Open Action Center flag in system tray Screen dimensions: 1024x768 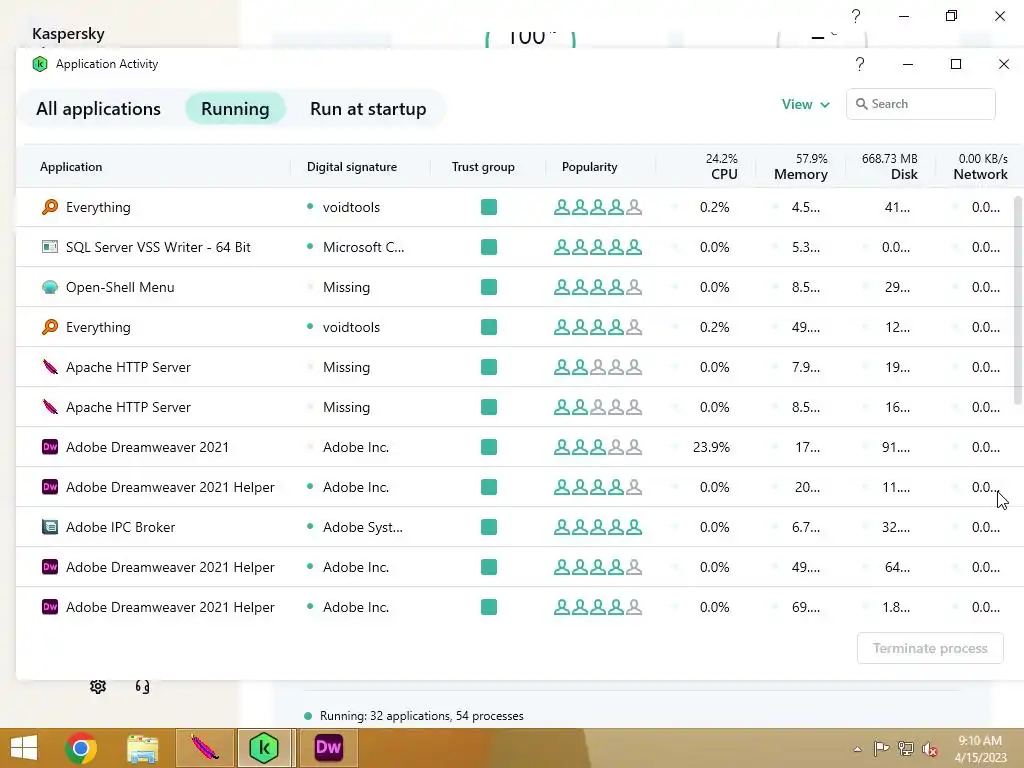[x=882, y=748]
